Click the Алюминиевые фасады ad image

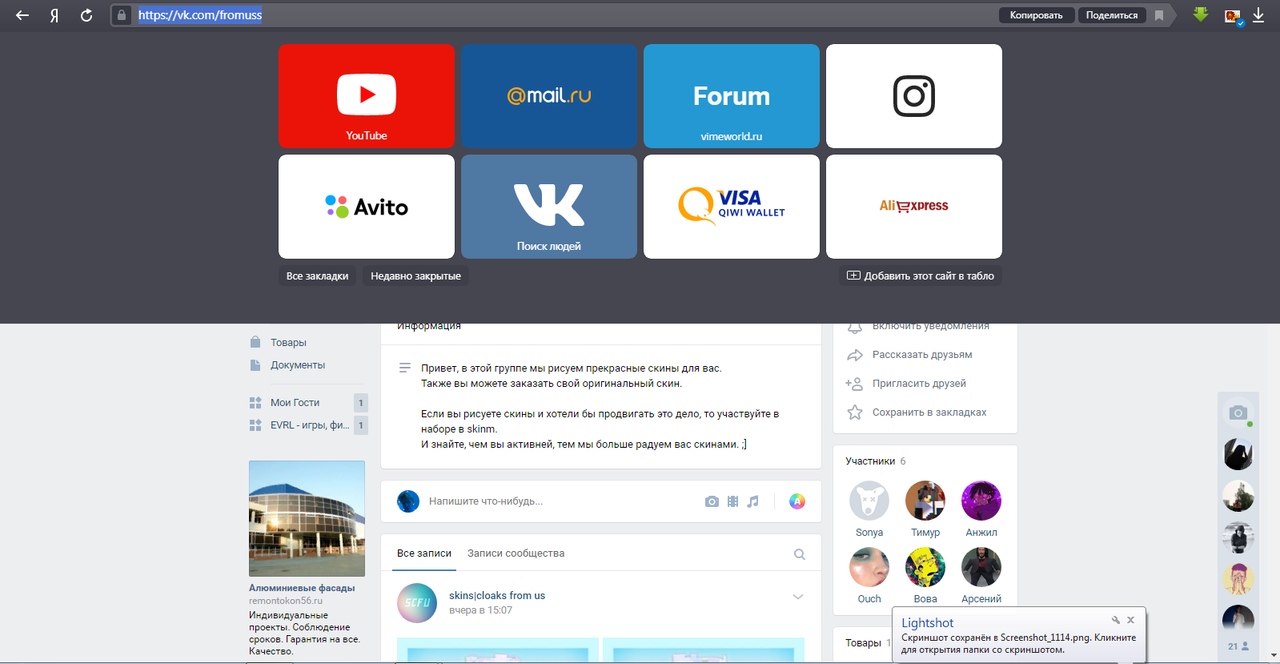click(x=307, y=518)
